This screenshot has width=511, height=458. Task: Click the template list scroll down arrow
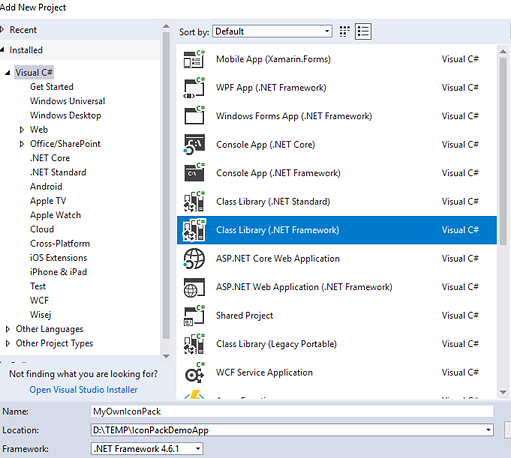[x=503, y=392]
